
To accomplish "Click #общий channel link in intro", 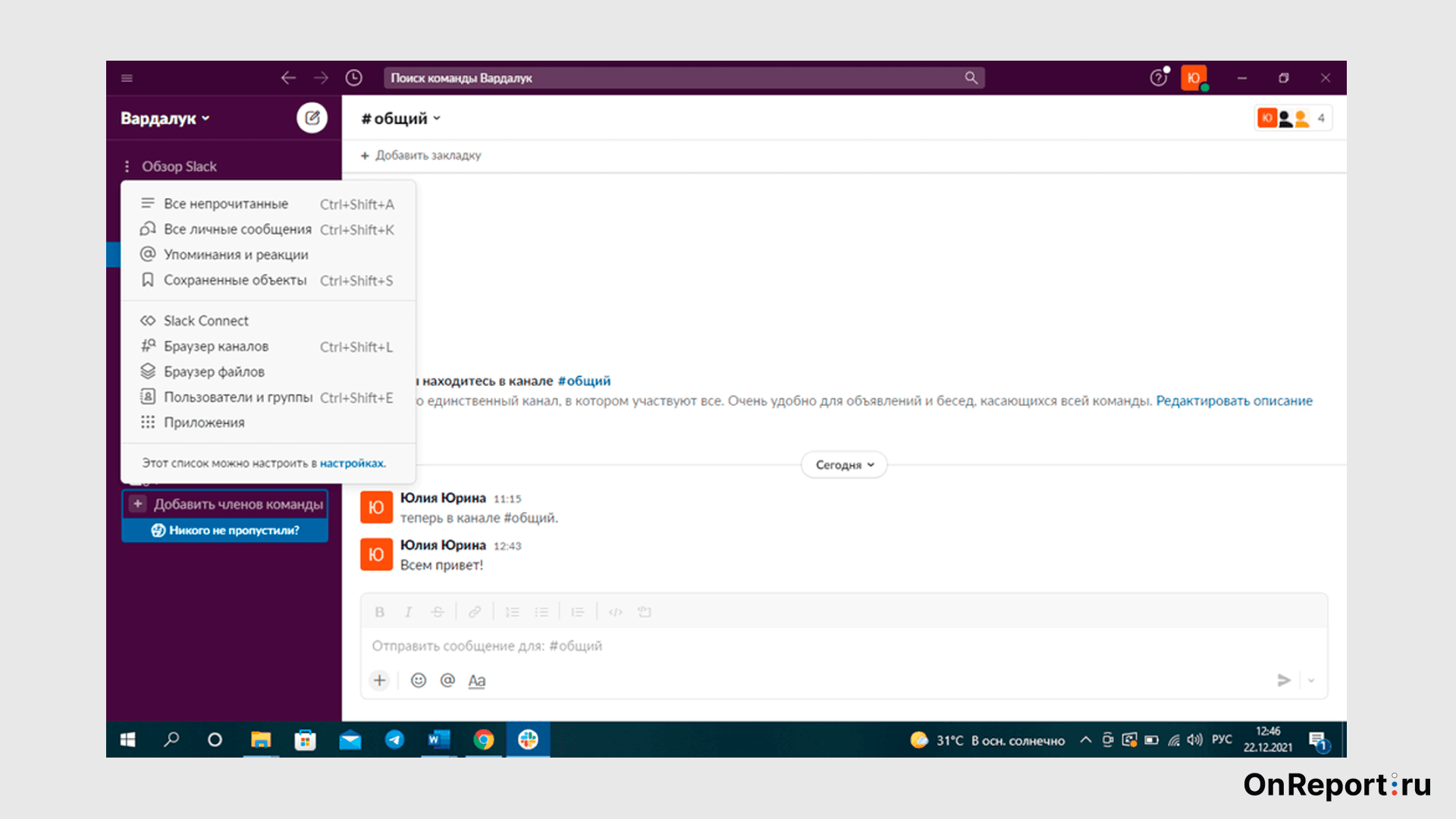I will click(x=584, y=381).
